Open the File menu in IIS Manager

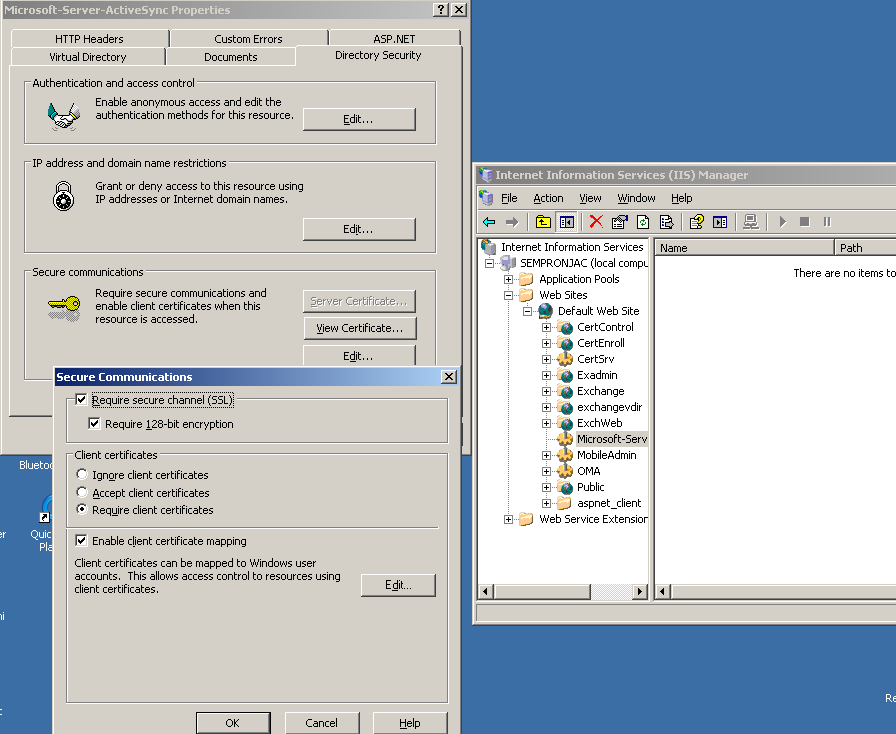pyautogui.click(x=509, y=198)
